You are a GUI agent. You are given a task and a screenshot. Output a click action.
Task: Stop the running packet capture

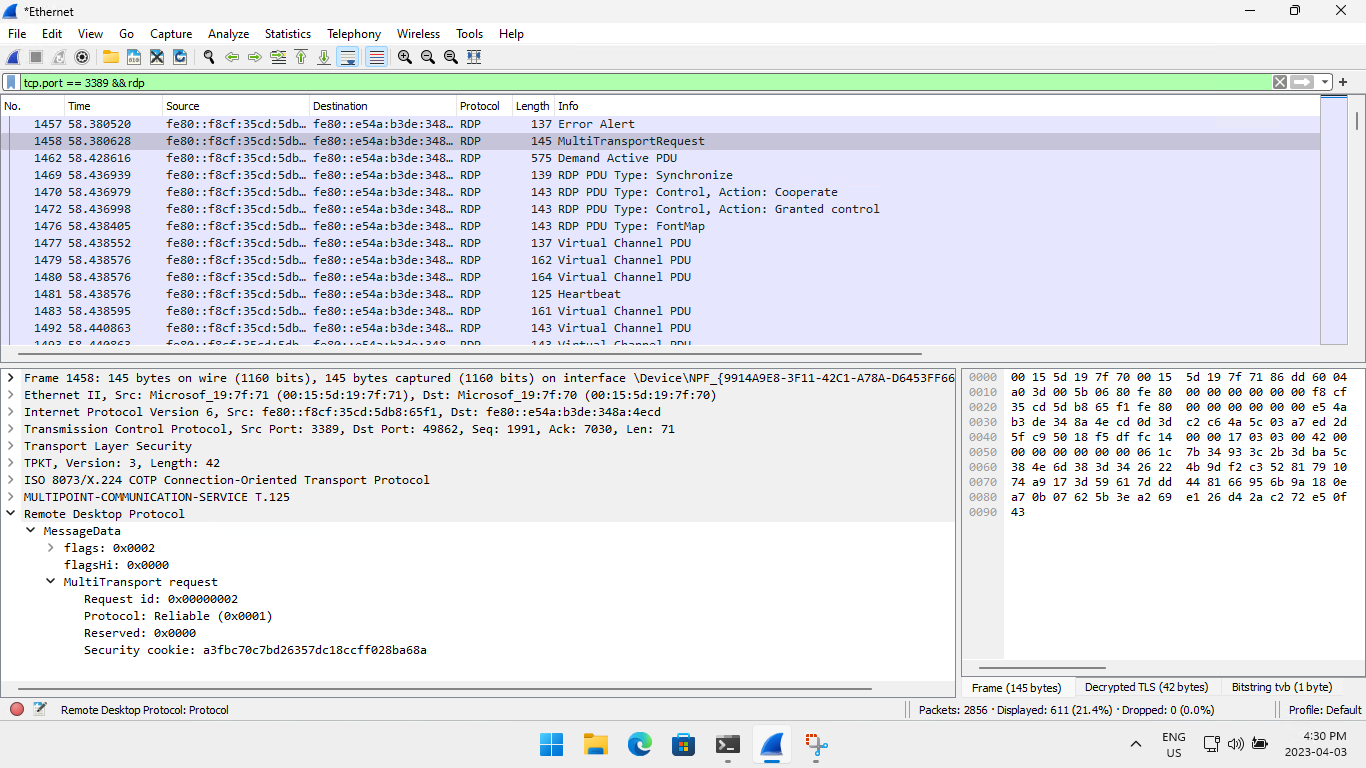pyautogui.click(x=36, y=57)
